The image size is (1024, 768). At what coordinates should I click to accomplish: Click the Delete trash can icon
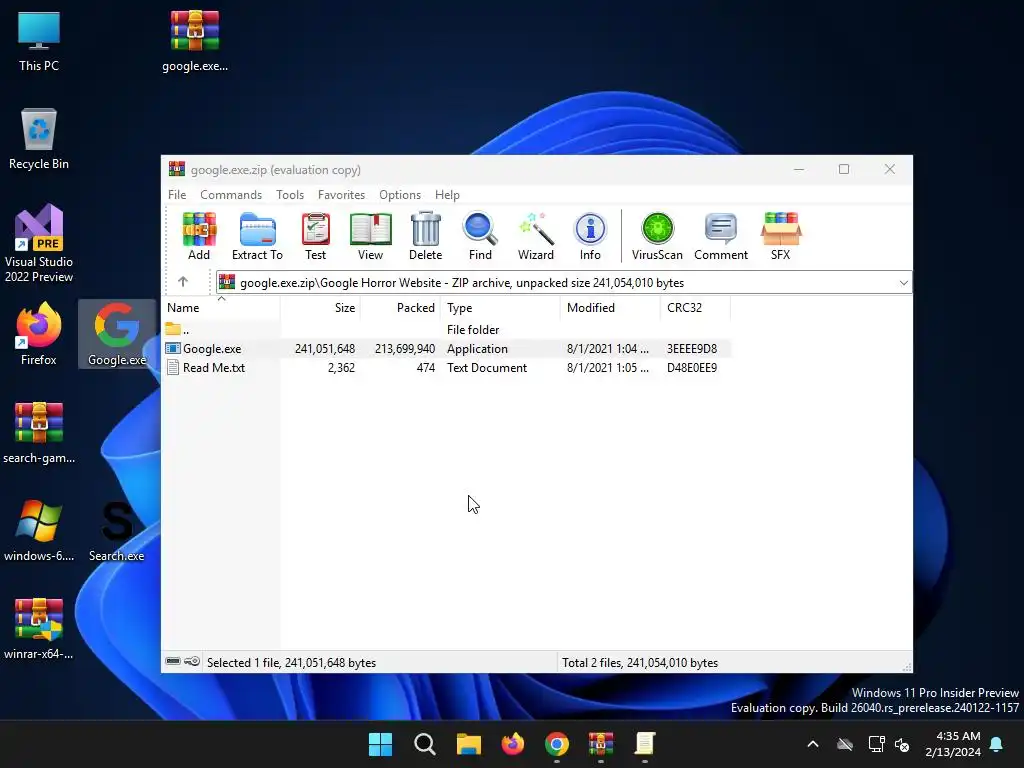(x=426, y=236)
